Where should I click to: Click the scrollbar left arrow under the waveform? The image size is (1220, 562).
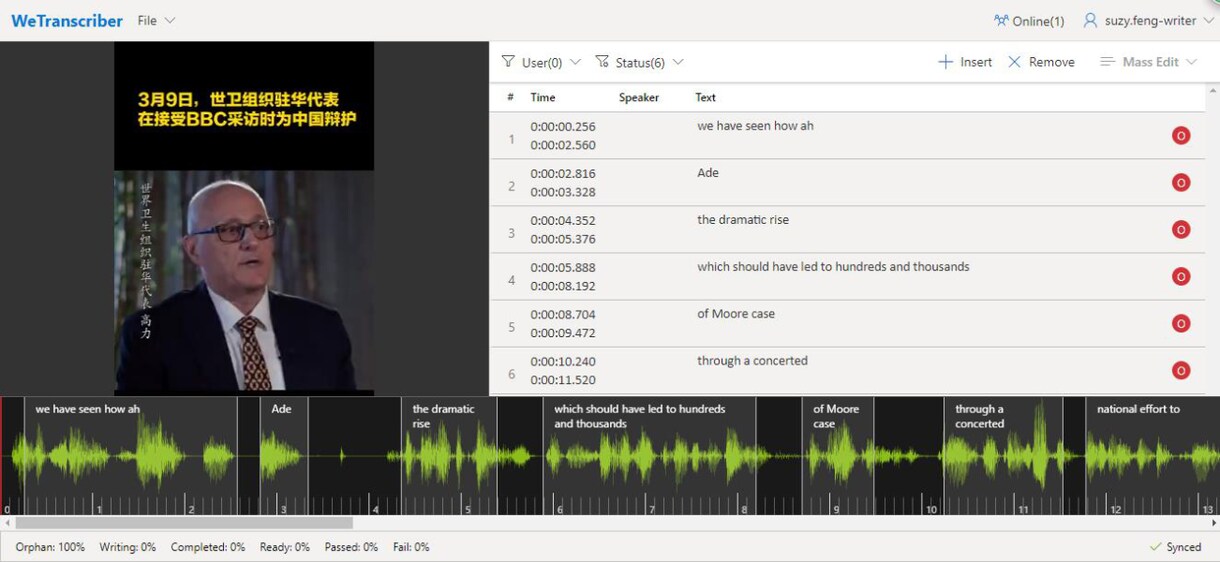[7, 523]
